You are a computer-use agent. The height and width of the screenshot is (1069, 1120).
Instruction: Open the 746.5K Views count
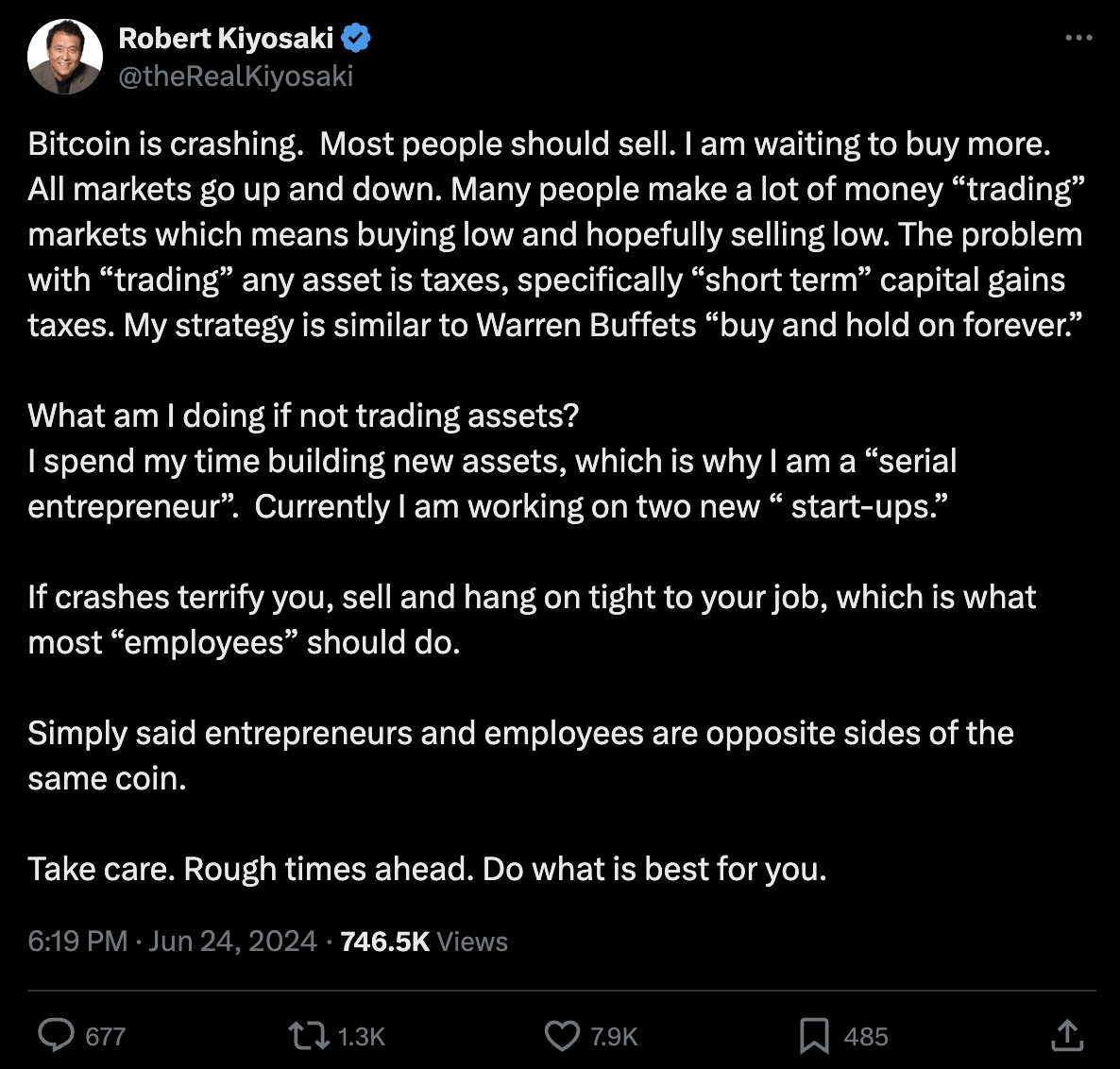423,942
